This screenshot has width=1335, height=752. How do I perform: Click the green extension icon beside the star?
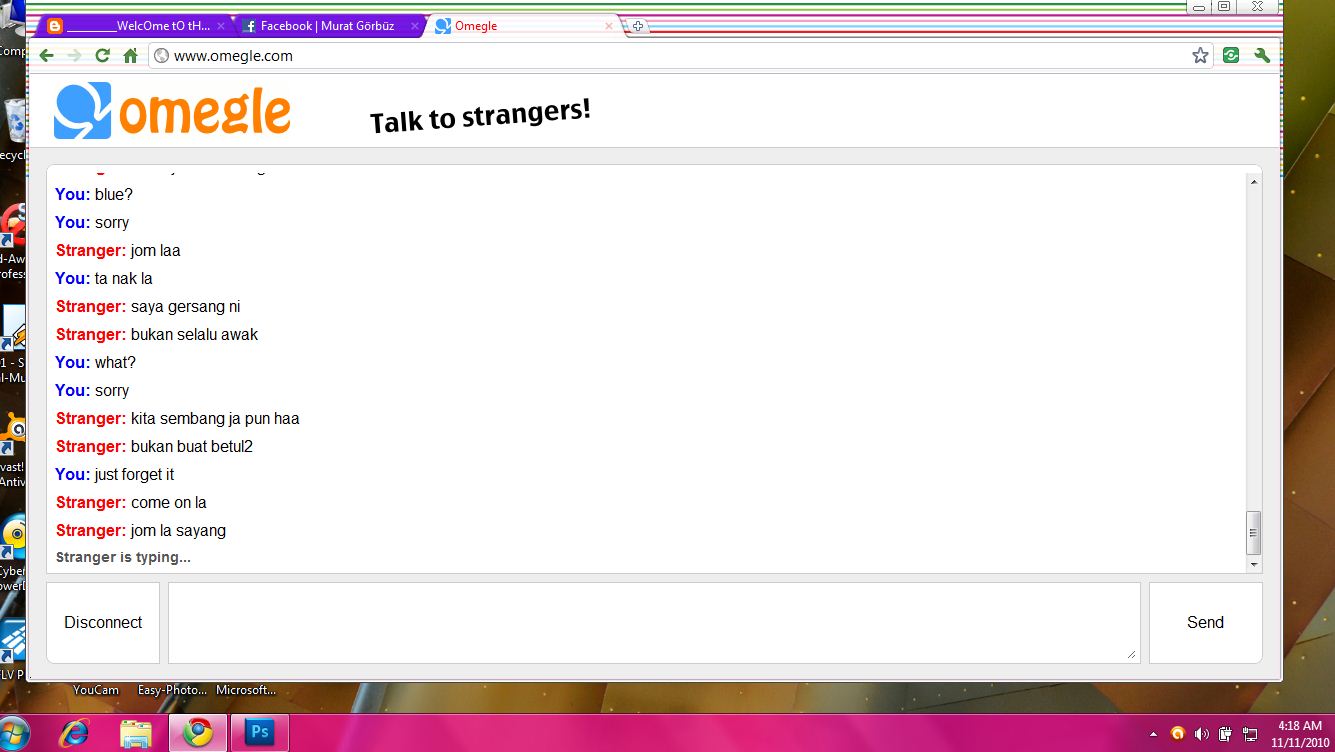click(1231, 56)
